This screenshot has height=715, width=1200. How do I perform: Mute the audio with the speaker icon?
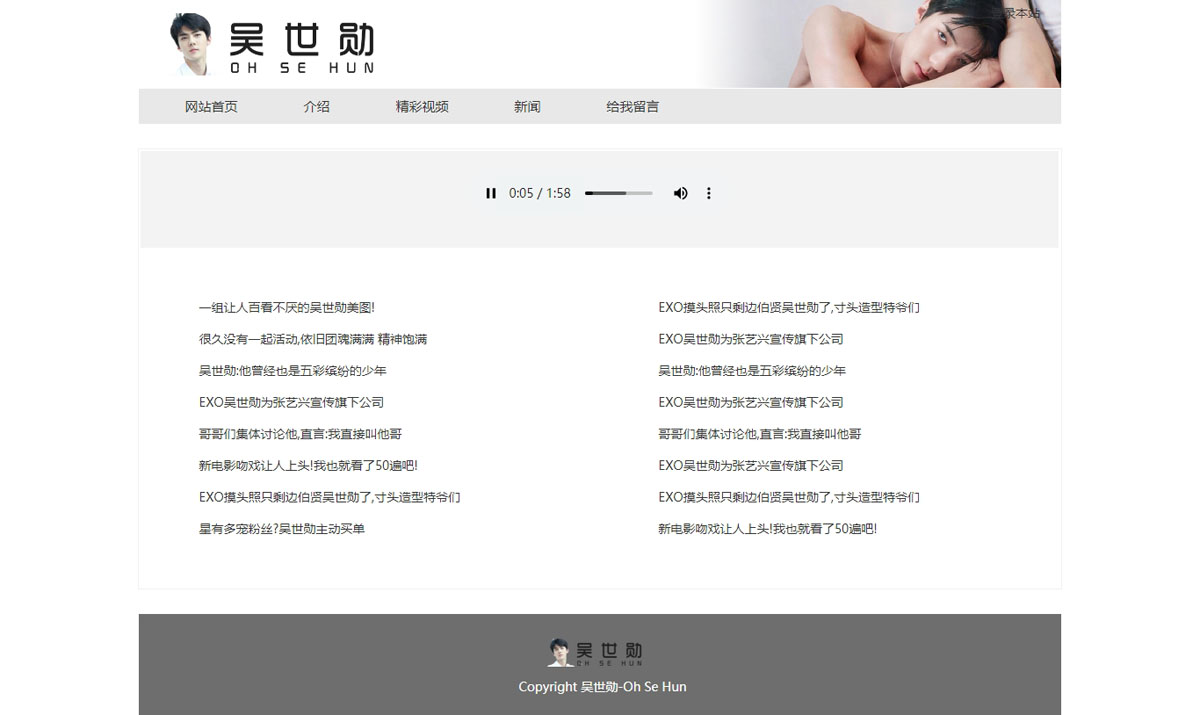tap(681, 193)
